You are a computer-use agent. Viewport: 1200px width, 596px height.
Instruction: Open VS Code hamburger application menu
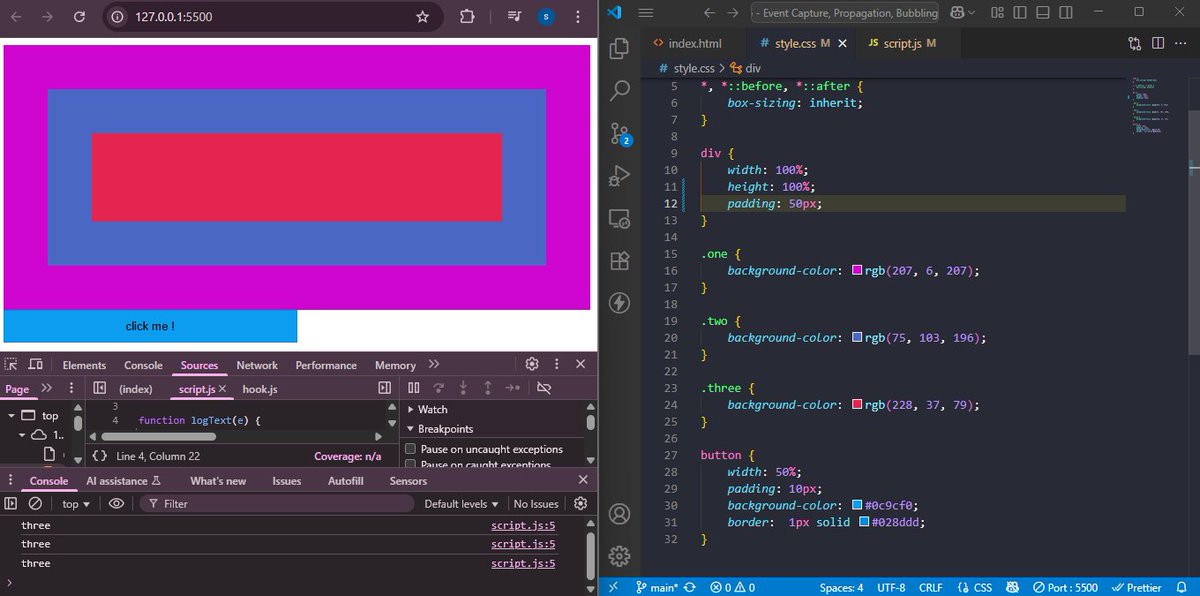(x=646, y=12)
